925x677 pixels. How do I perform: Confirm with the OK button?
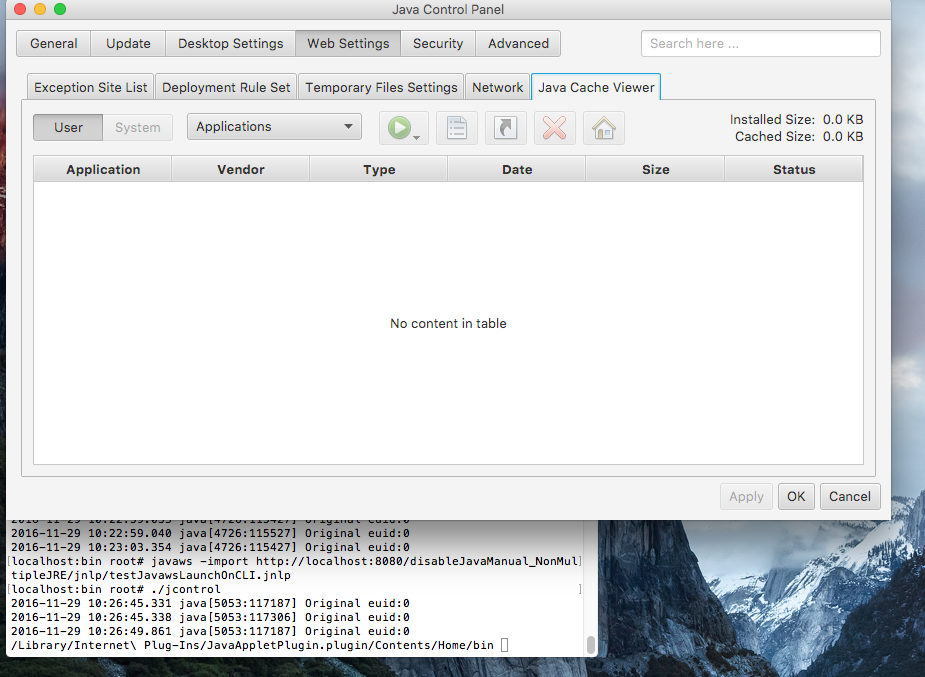coord(796,497)
